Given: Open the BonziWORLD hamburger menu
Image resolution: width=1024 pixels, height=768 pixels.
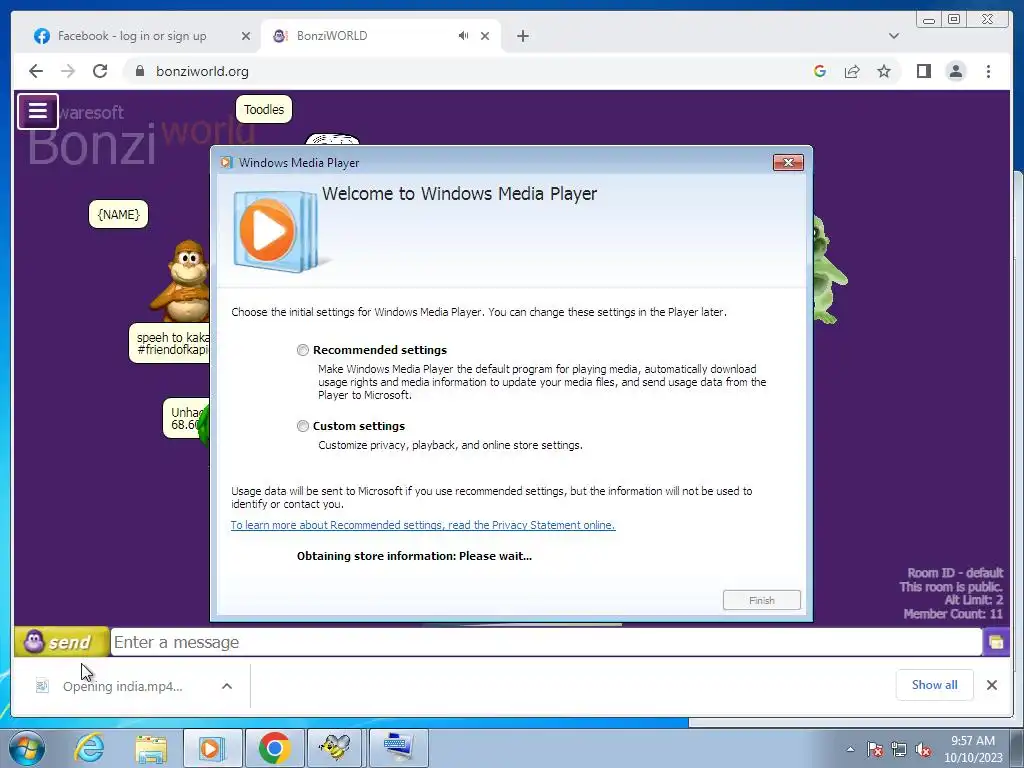Looking at the screenshot, I should click(38, 111).
